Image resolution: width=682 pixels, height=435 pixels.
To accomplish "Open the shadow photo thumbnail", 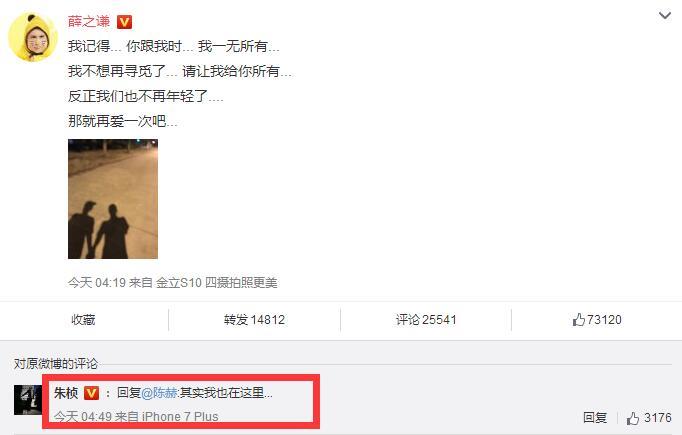I will 113,199.
